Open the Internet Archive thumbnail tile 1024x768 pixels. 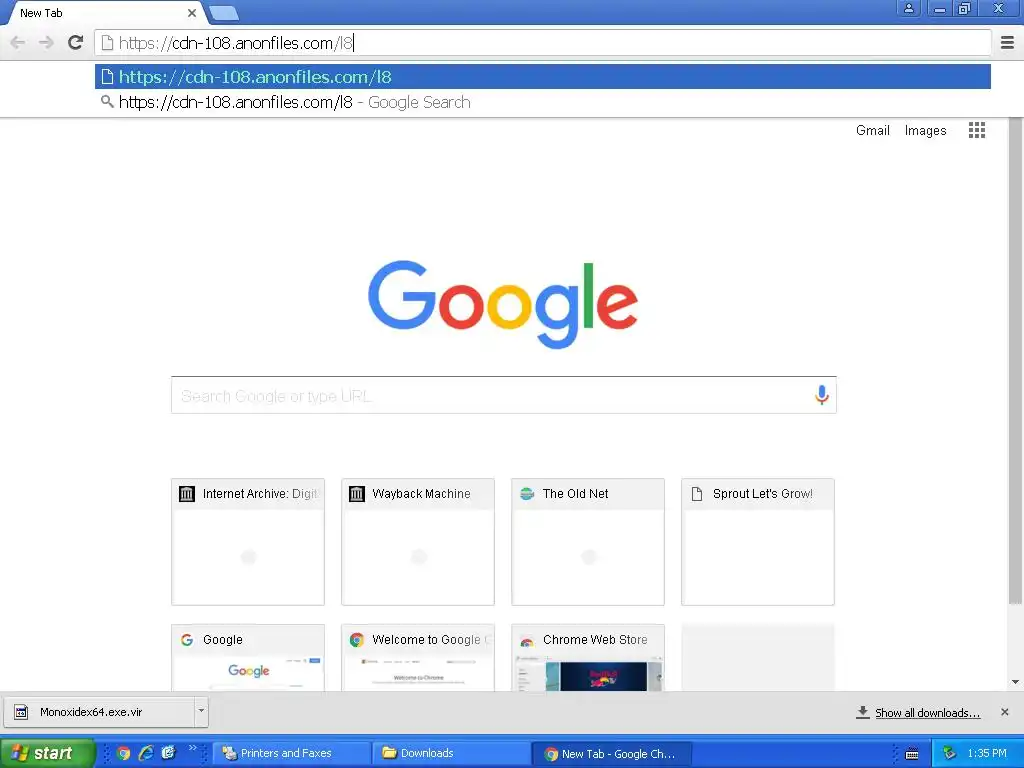(248, 542)
